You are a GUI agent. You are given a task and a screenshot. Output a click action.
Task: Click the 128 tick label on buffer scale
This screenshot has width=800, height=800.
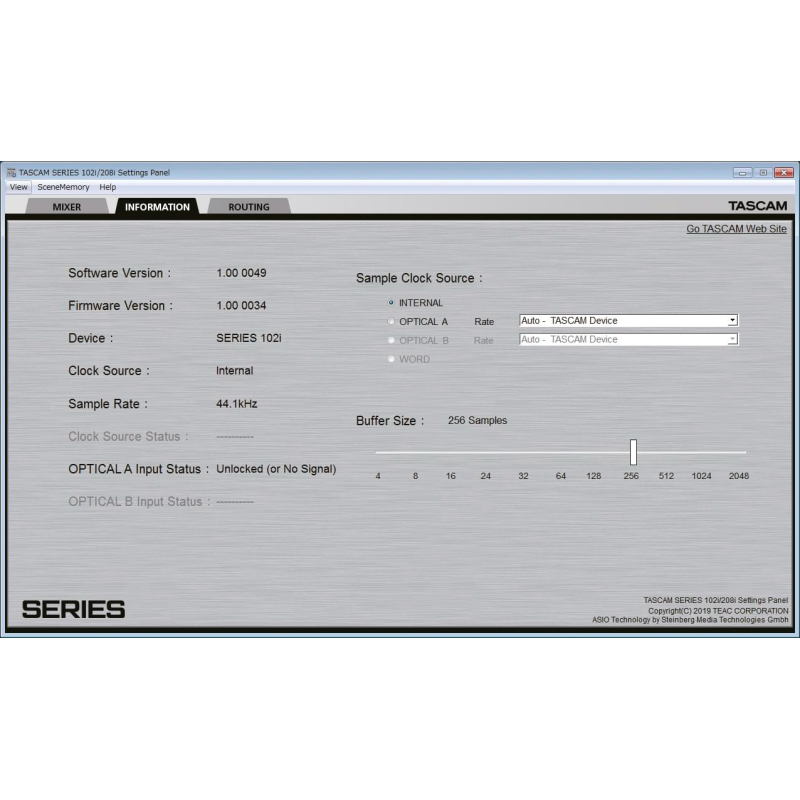tap(593, 476)
